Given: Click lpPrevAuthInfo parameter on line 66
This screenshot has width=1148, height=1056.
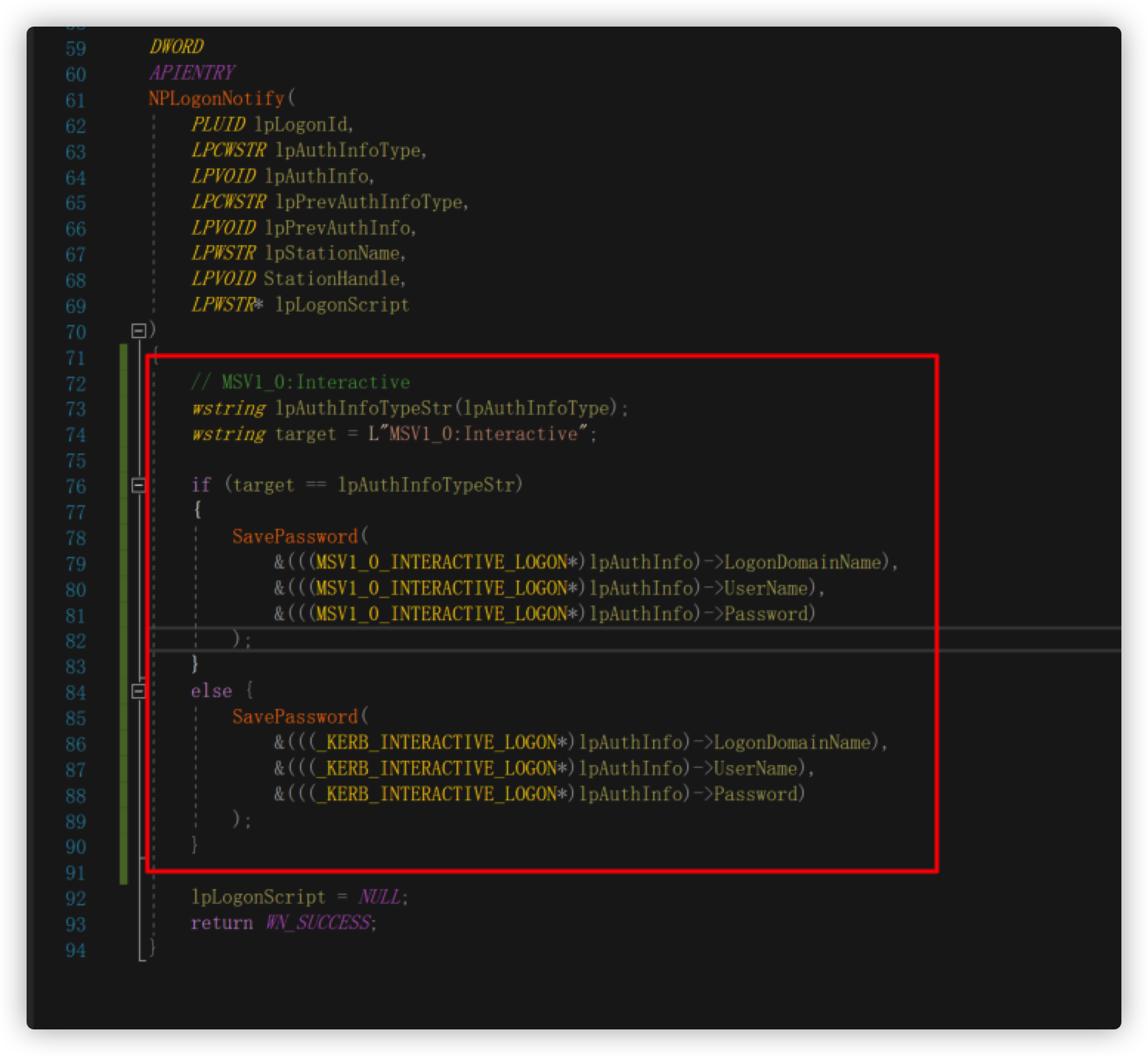Looking at the screenshot, I should click(338, 227).
